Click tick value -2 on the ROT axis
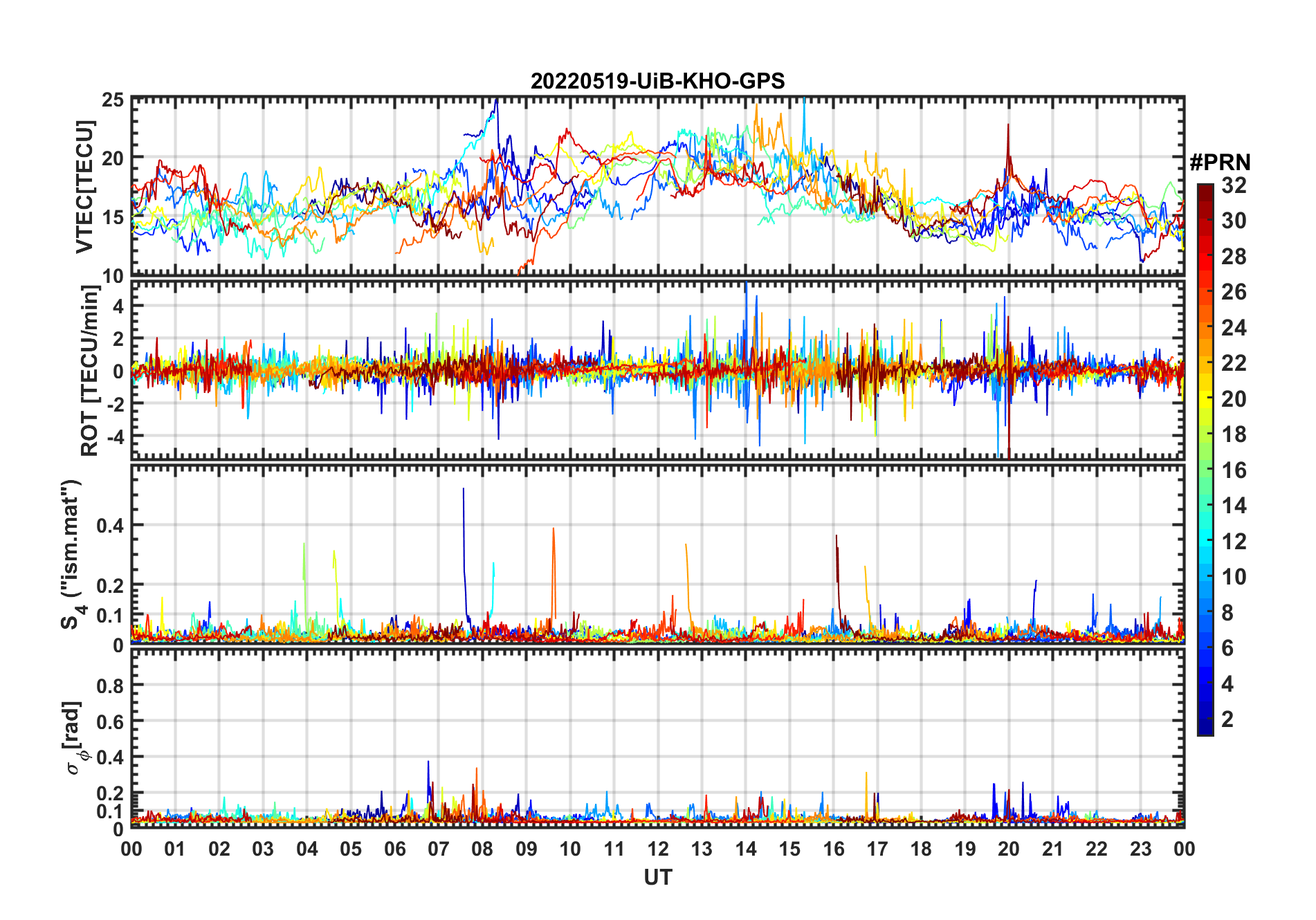The height and width of the screenshot is (920, 1316). (116, 403)
